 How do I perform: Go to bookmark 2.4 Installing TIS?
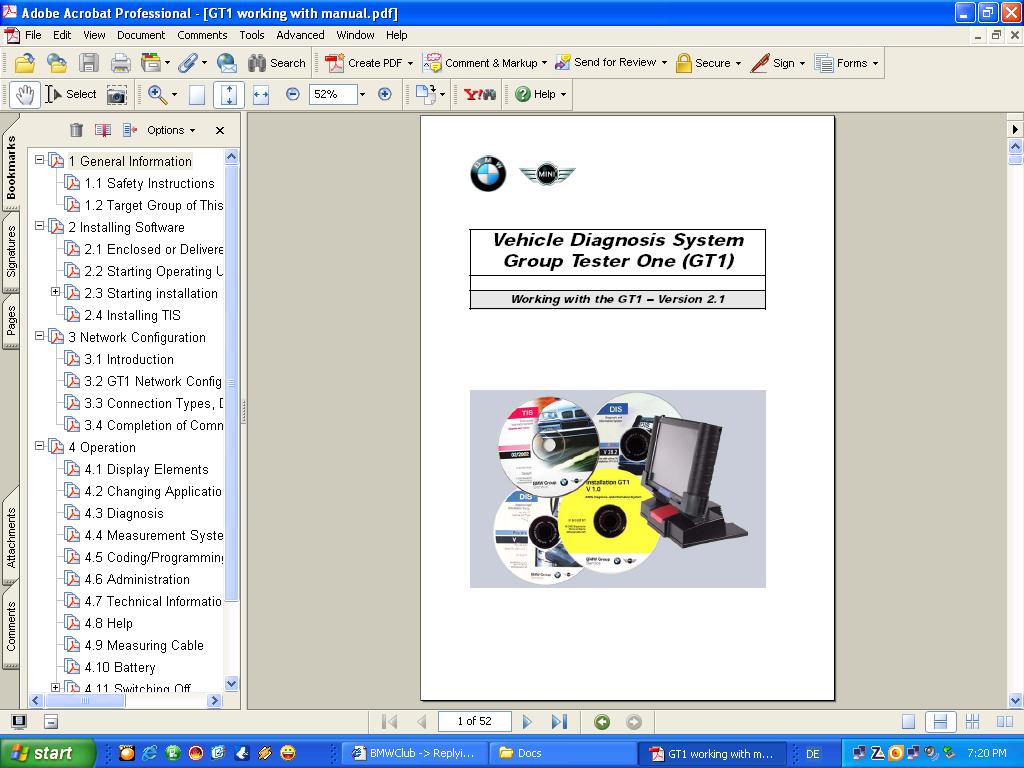click(133, 315)
